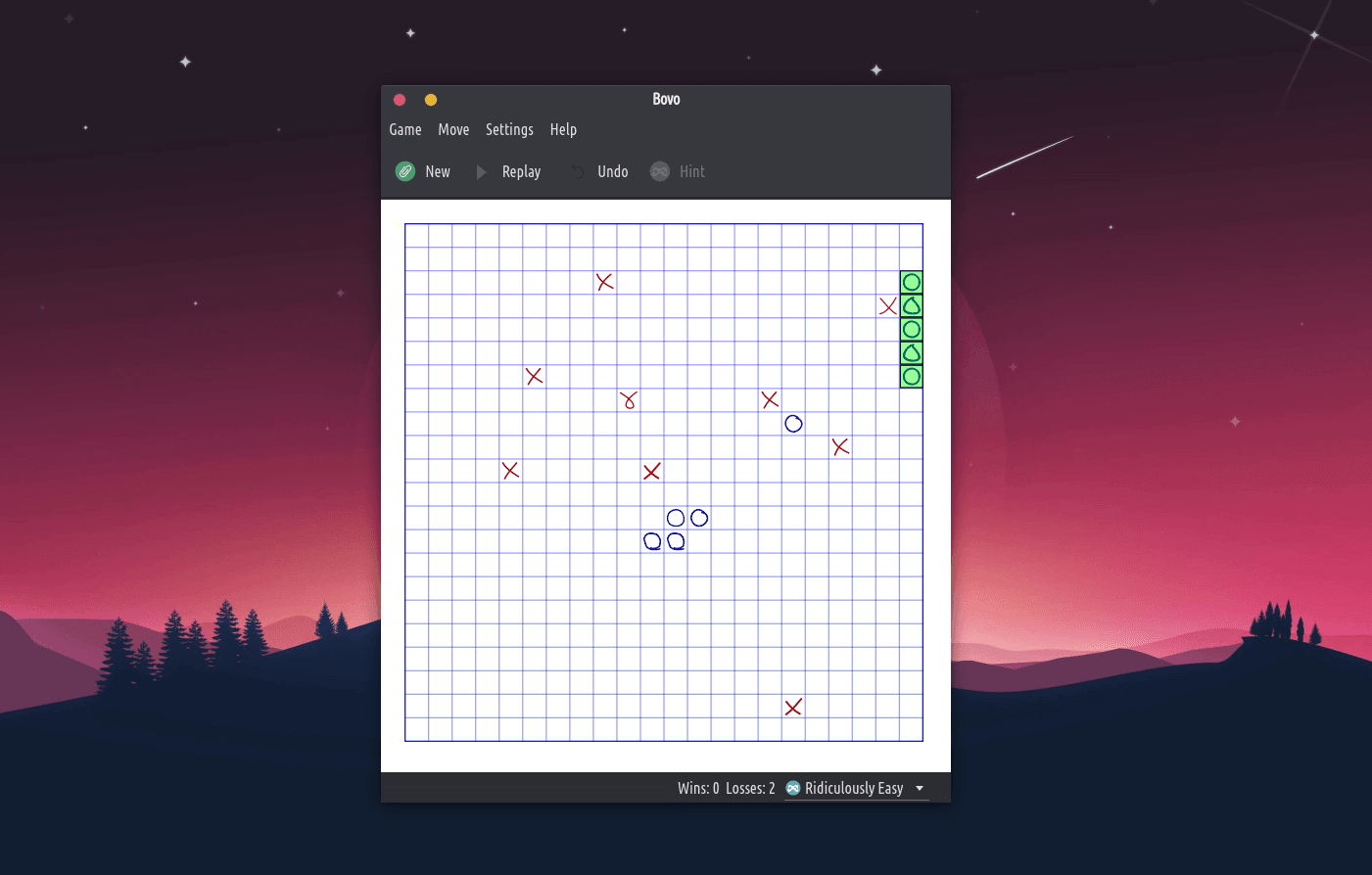Select the bottom green highlighted O piece
This screenshot has width=1372, height=875.
point(912,377)
